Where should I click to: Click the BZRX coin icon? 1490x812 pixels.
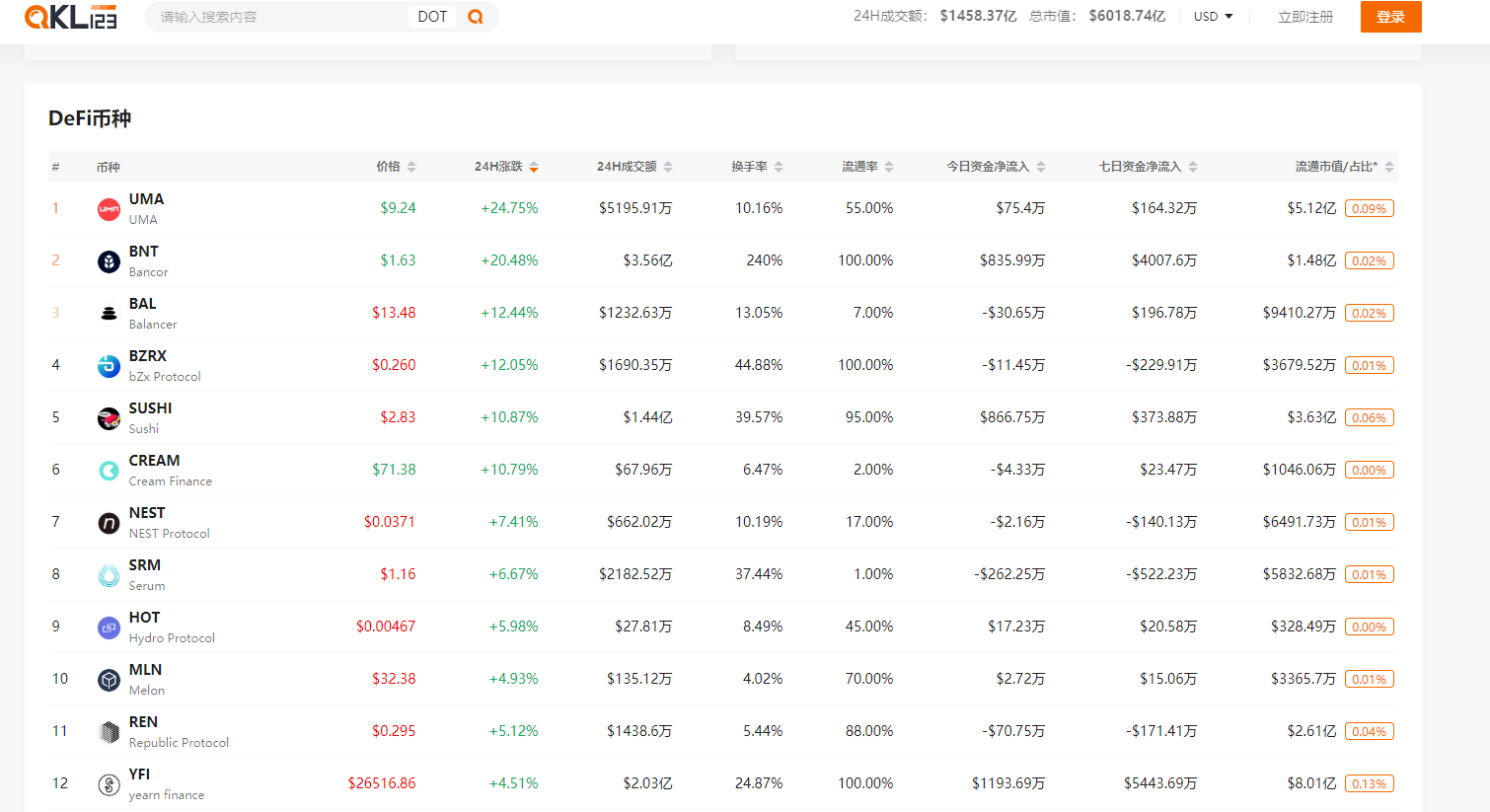(x=109, y=365)
